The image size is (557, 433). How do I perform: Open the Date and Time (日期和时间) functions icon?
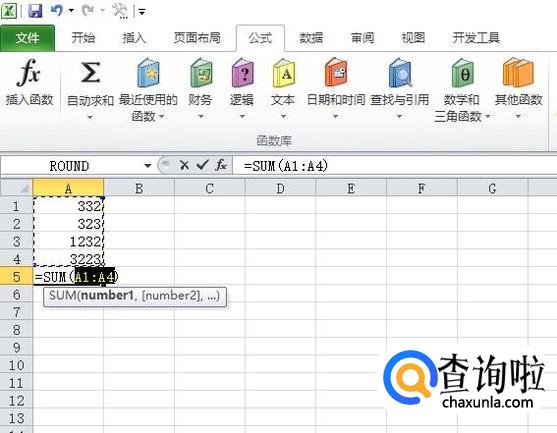[335, 72]
